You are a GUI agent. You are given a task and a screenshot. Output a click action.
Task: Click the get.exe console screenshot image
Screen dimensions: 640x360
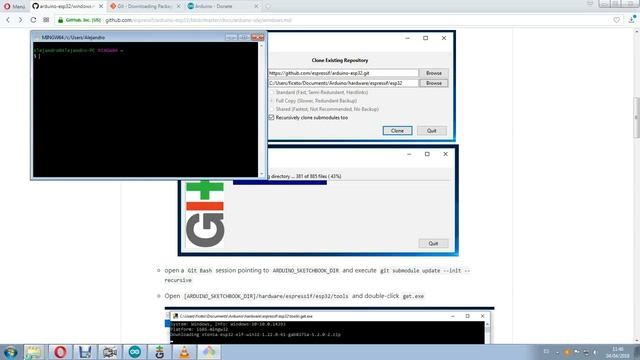click(329, 326)
